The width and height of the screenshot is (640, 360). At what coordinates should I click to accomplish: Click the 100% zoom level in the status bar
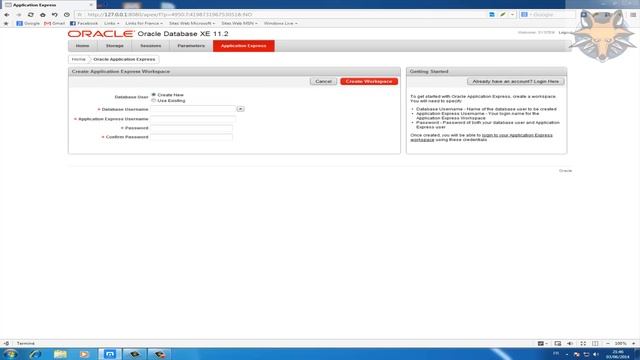tap(620, 343)
